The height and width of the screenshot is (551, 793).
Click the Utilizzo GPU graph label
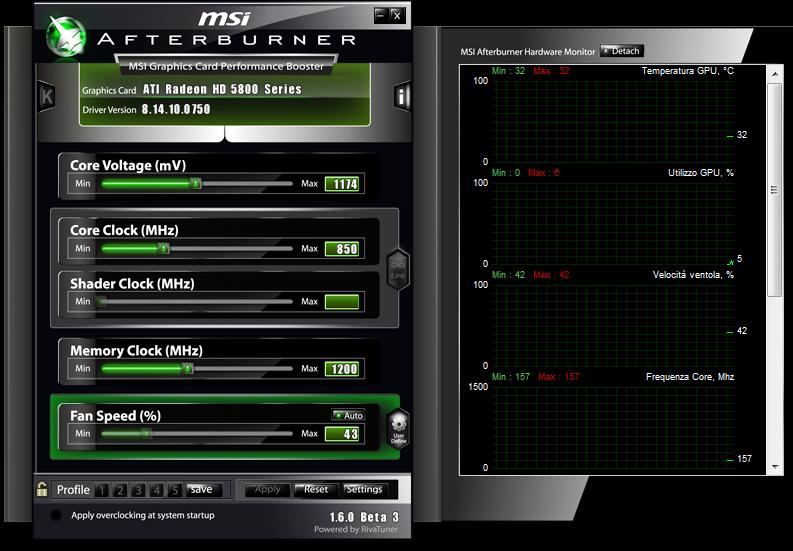(701, 173)
